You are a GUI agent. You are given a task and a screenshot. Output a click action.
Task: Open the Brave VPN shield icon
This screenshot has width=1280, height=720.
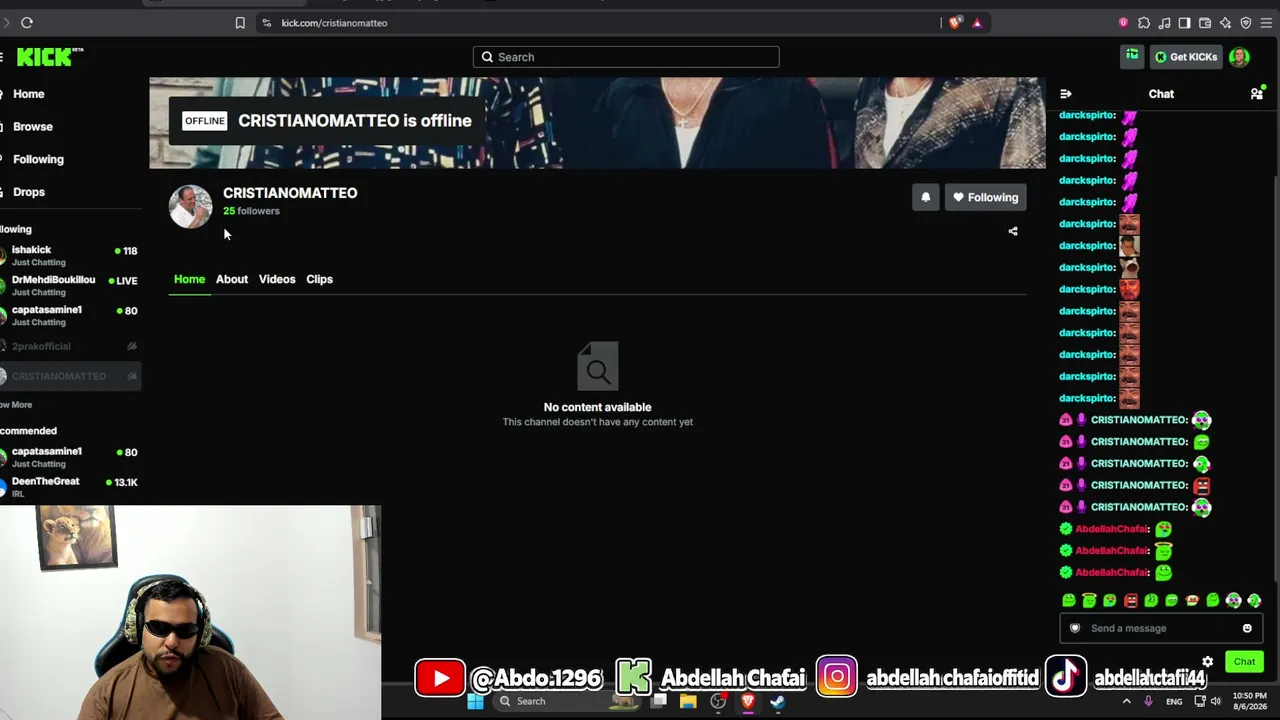click(x=1246, y=23)
